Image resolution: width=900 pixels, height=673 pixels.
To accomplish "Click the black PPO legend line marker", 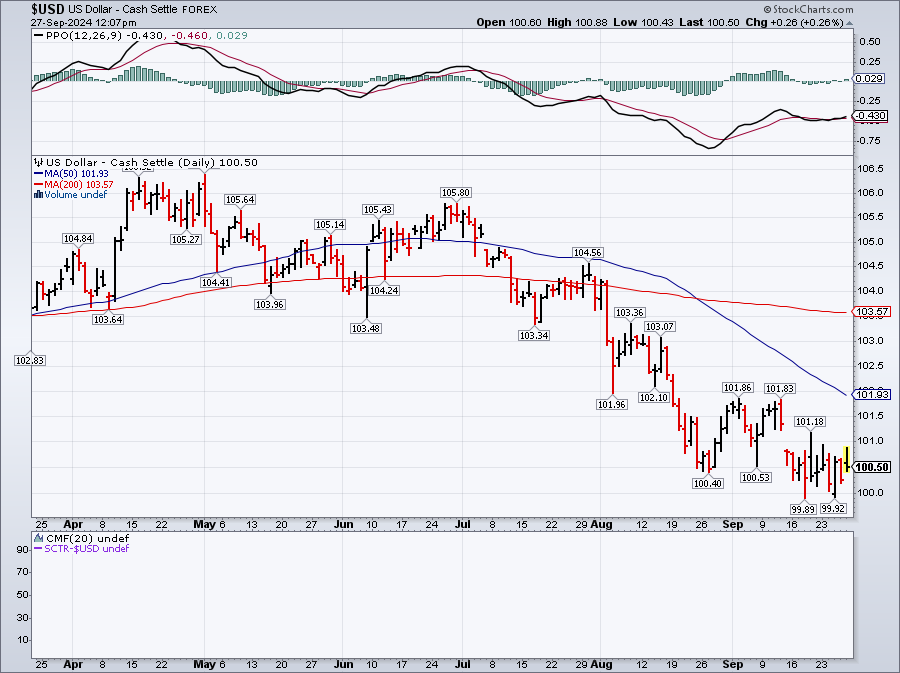I will 39,35.
